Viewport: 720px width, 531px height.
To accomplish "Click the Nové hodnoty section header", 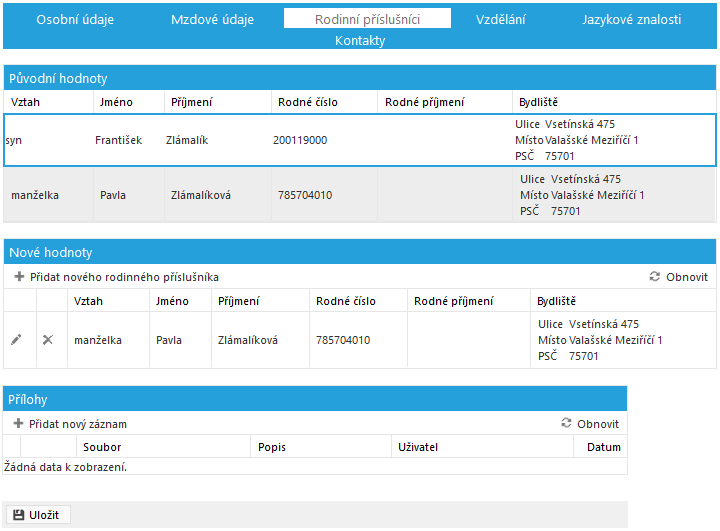I will point(360,252).
